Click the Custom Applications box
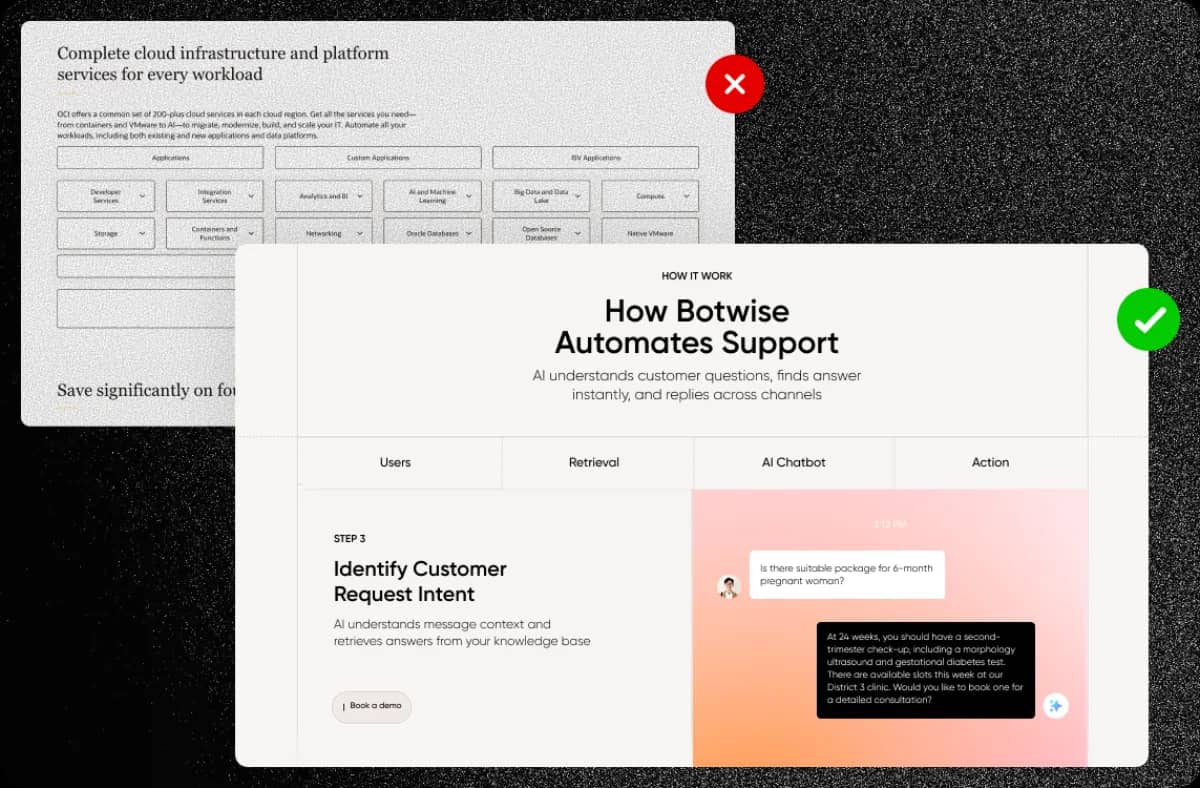 tap(378, 158)
